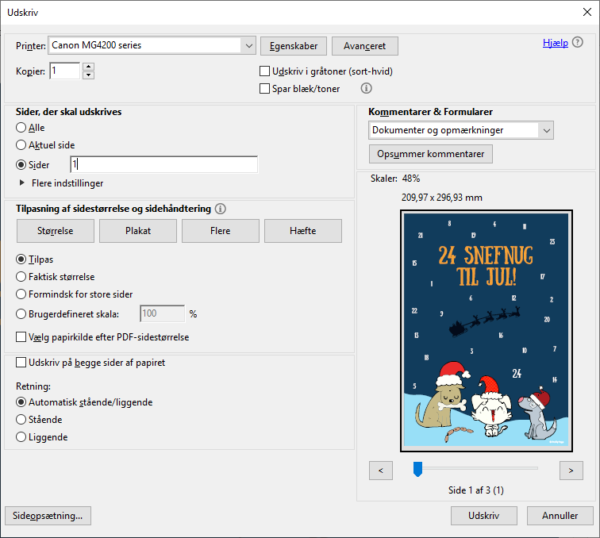The image size is (600, 538).
Task: Click the Brugerdefineret skala percent field
Action: point(162,314)
